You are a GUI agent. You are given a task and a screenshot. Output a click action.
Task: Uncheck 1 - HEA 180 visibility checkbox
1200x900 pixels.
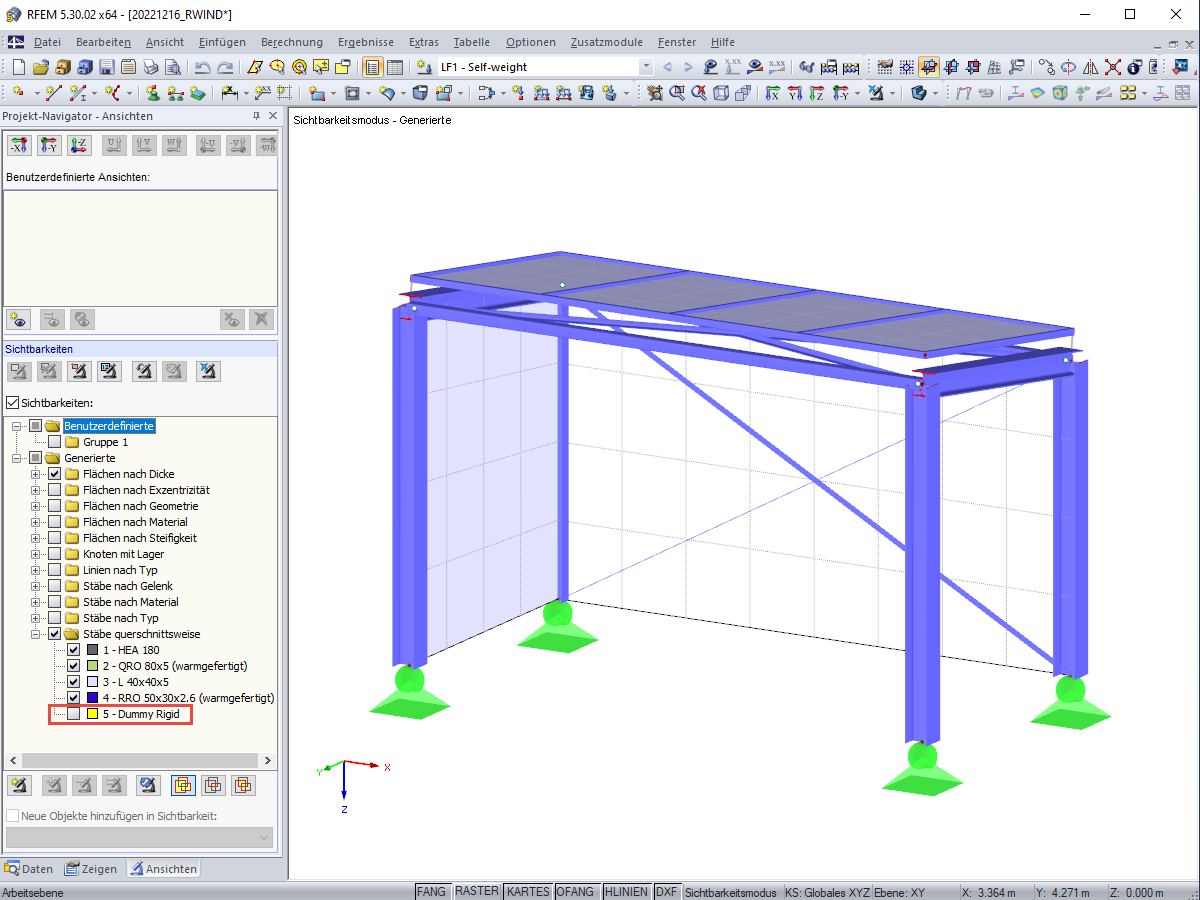[x=73, y=650]
